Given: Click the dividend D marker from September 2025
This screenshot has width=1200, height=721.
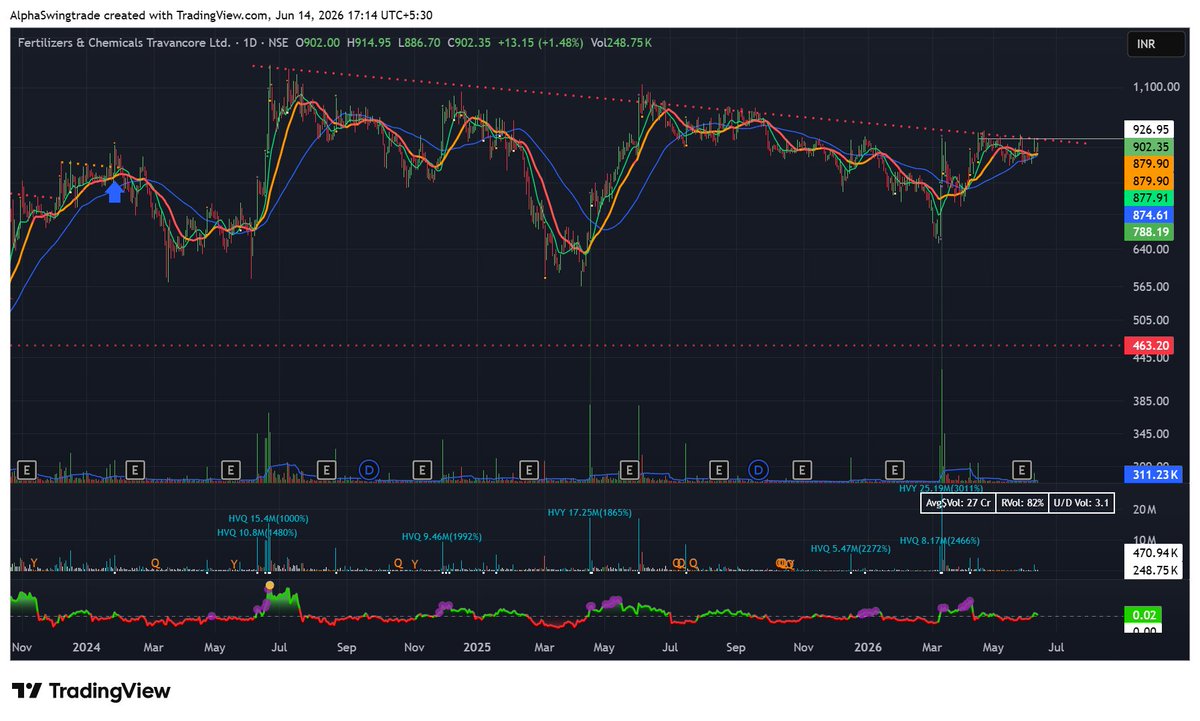Looking at the screenshot, I should (x=759, y=468).
